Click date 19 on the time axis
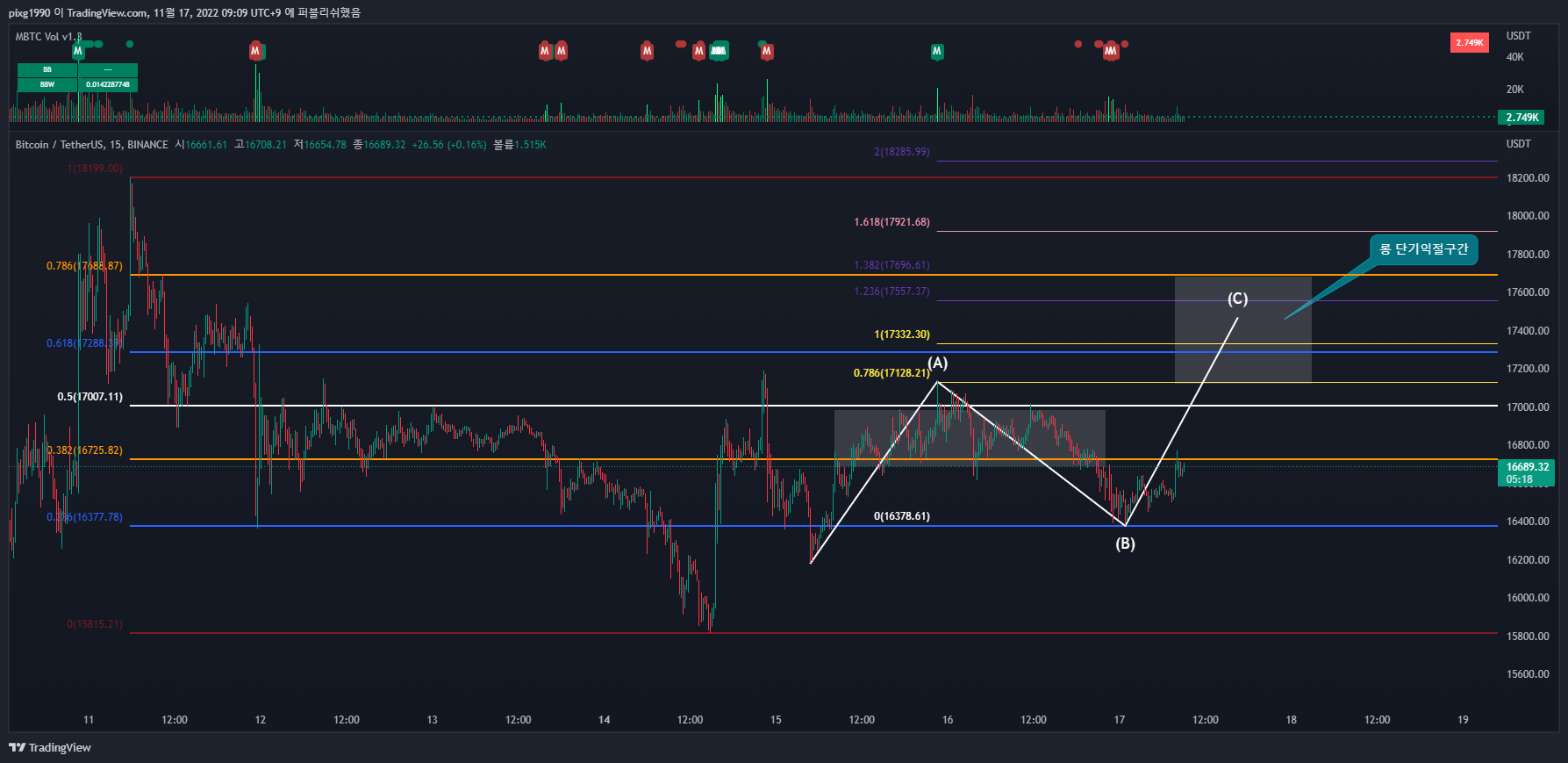Image resolution: width=1568 pixels, height=763 pixels. coord(1463,720)
